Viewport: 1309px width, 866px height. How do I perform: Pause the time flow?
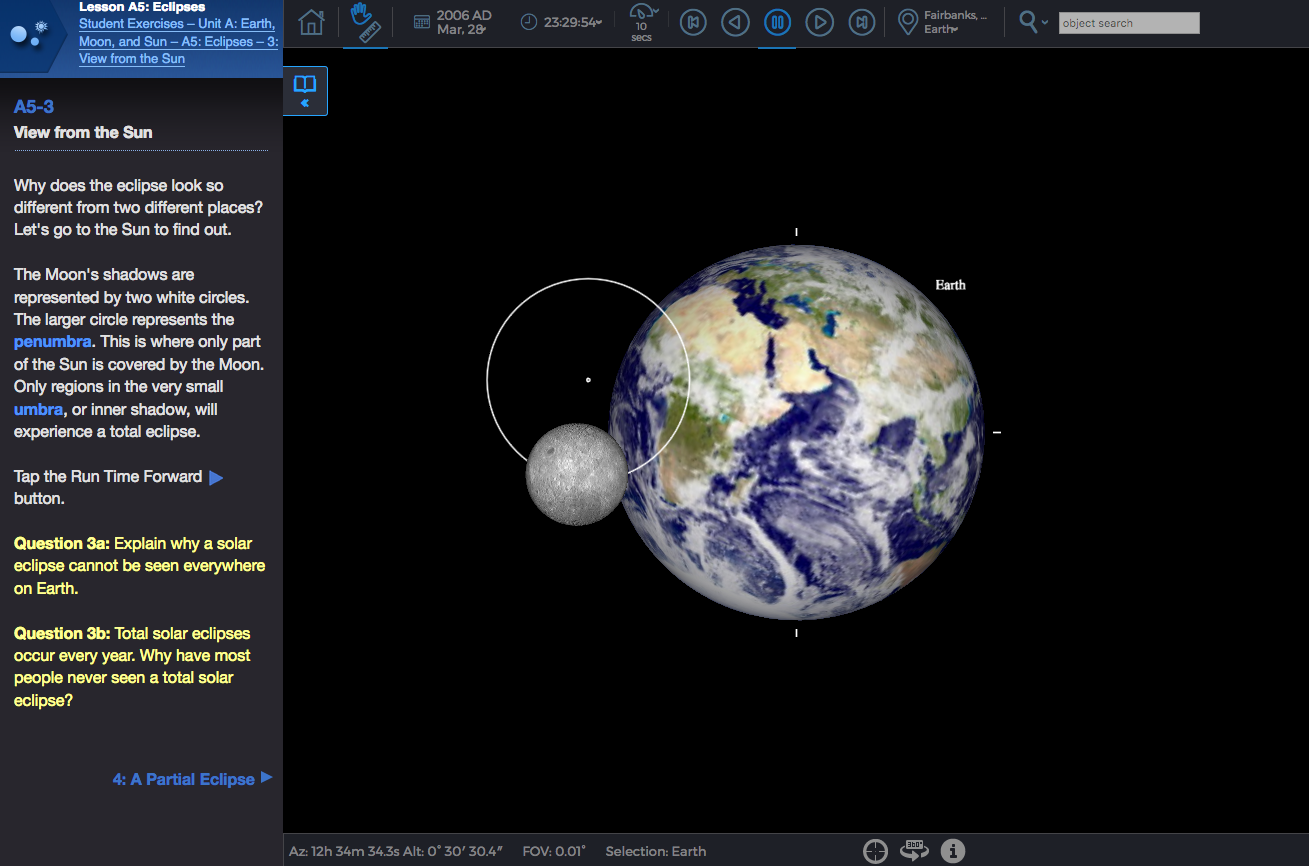coord(777,22)
